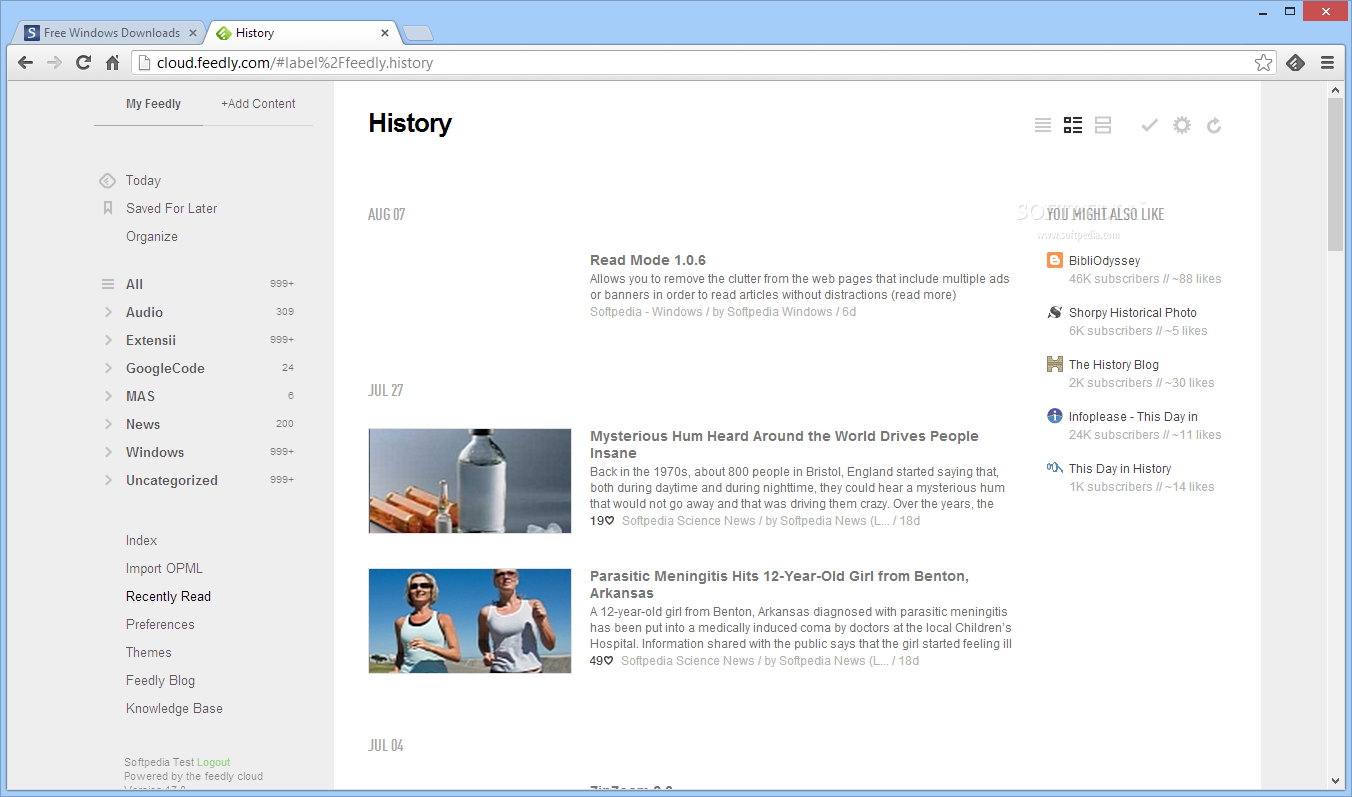Switch to cards view layout icon
This screenshot has height=797, width=1352.
(1103, 125)
